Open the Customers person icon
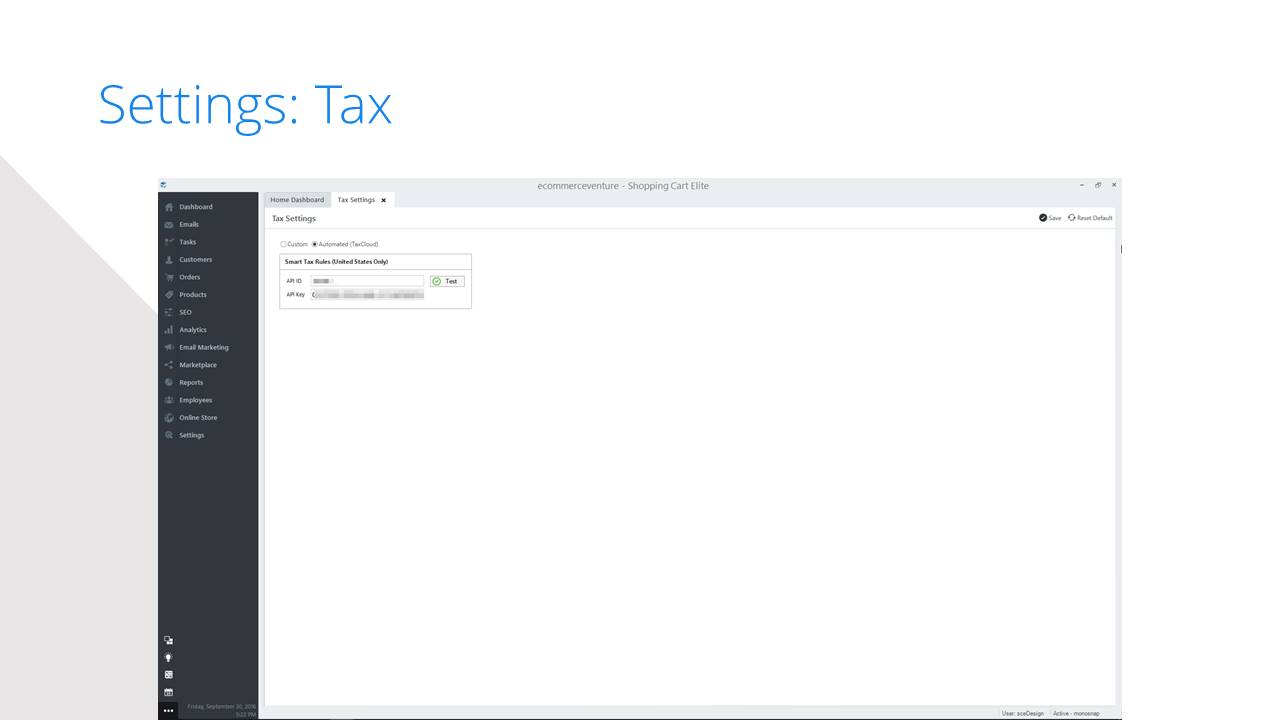Screen dimensions: 1280x720 [x=169, y=260]
